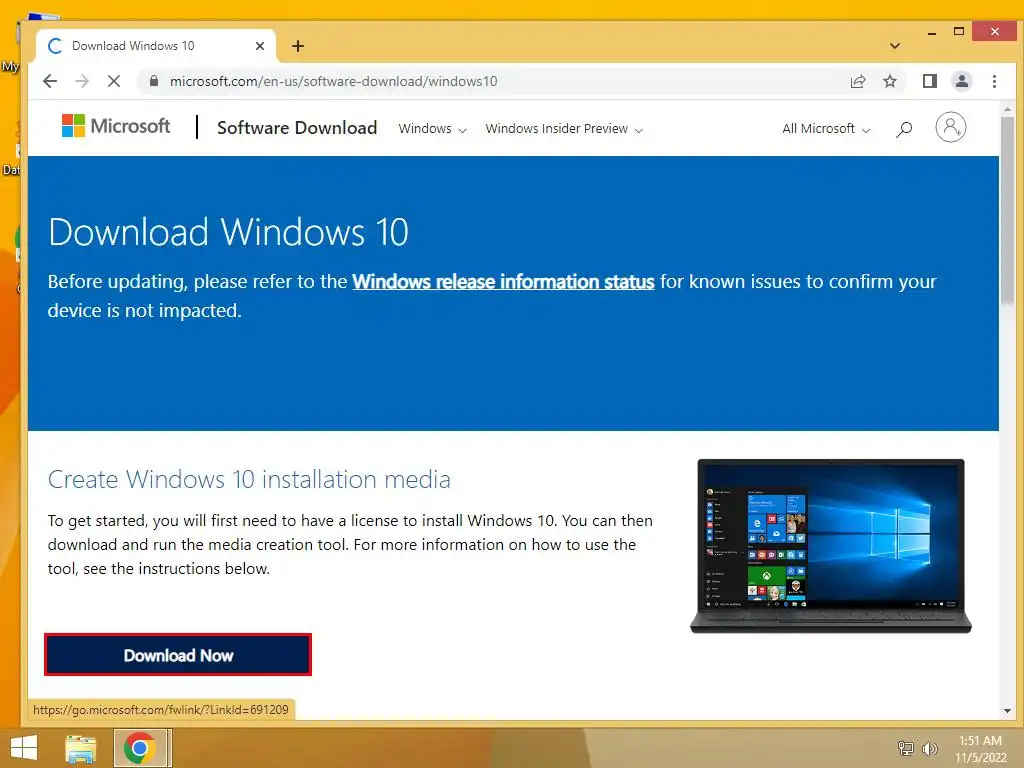Close the Download Windows 10 tab
Viewport: 1024px width, 768px height.
259,46
